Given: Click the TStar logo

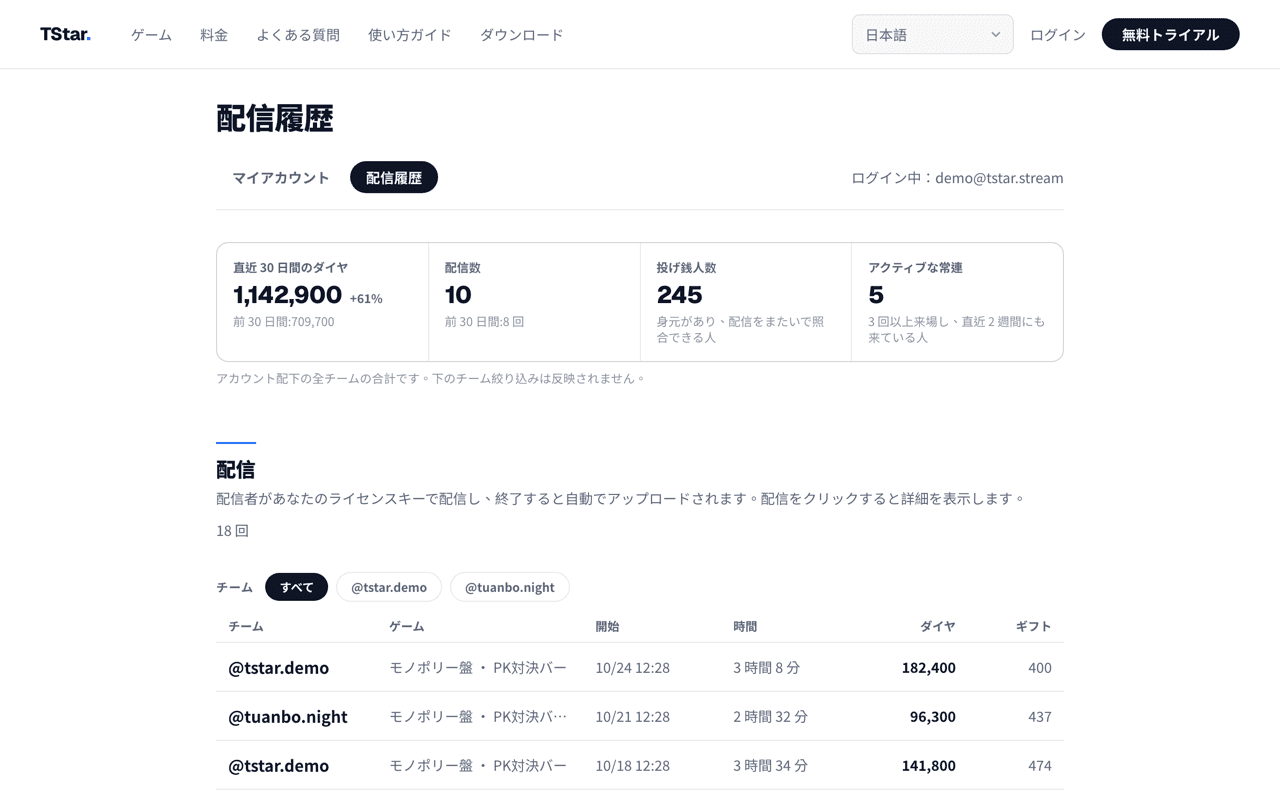Looking at the screenshot, I should (x=65, y=34).
